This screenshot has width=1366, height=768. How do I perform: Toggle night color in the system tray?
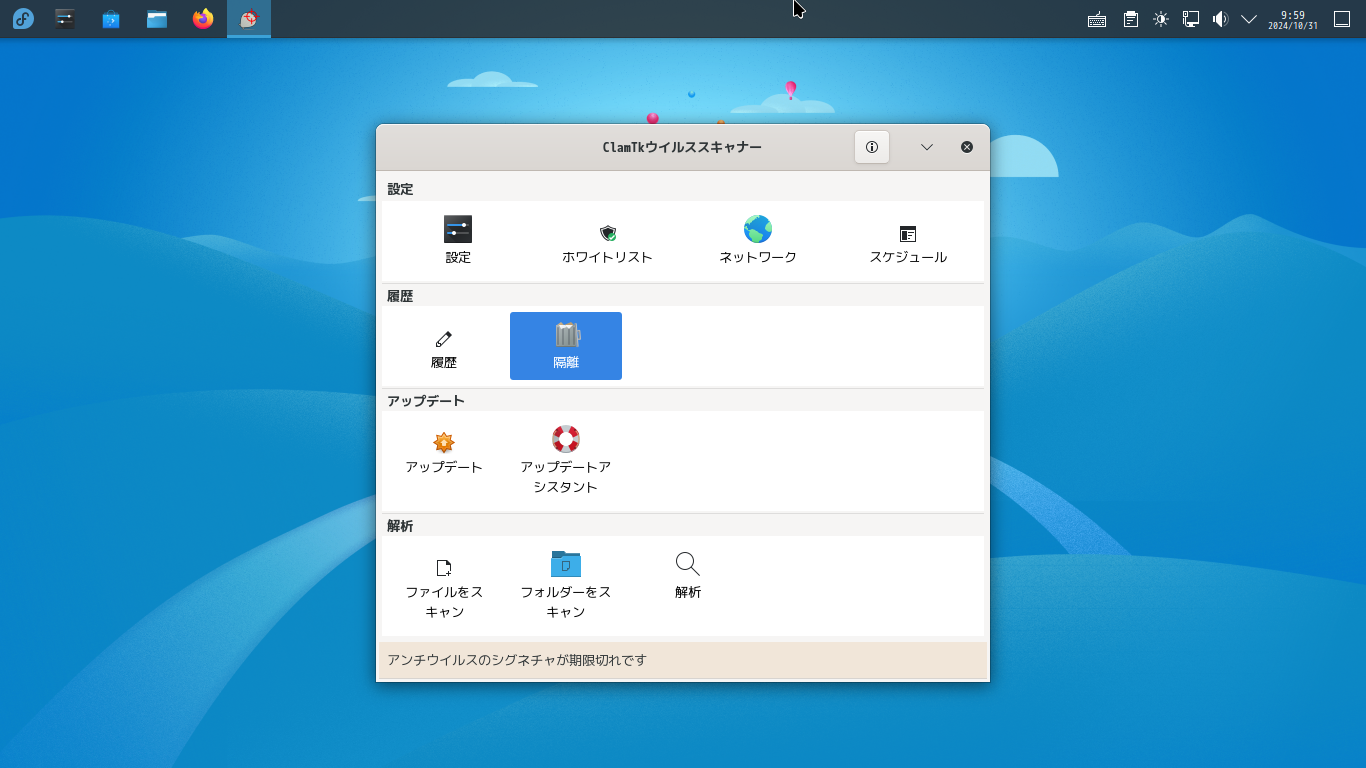pos(1159,18)
